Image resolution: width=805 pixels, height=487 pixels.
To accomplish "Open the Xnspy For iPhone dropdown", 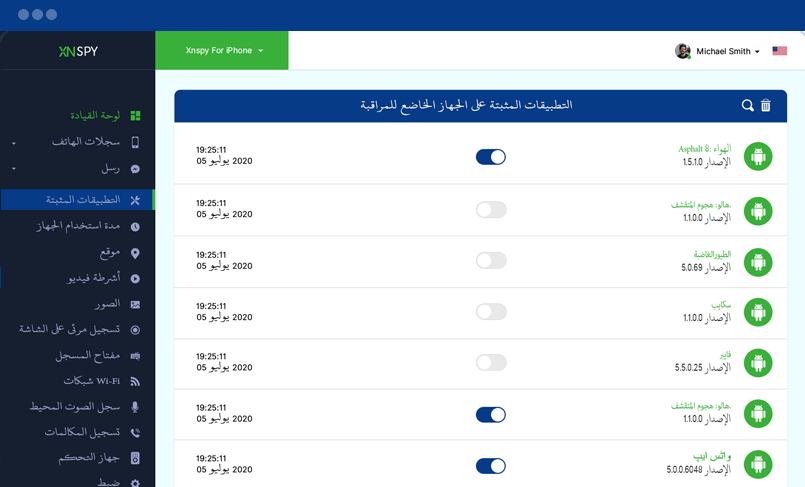I will [x=223, y=51].
